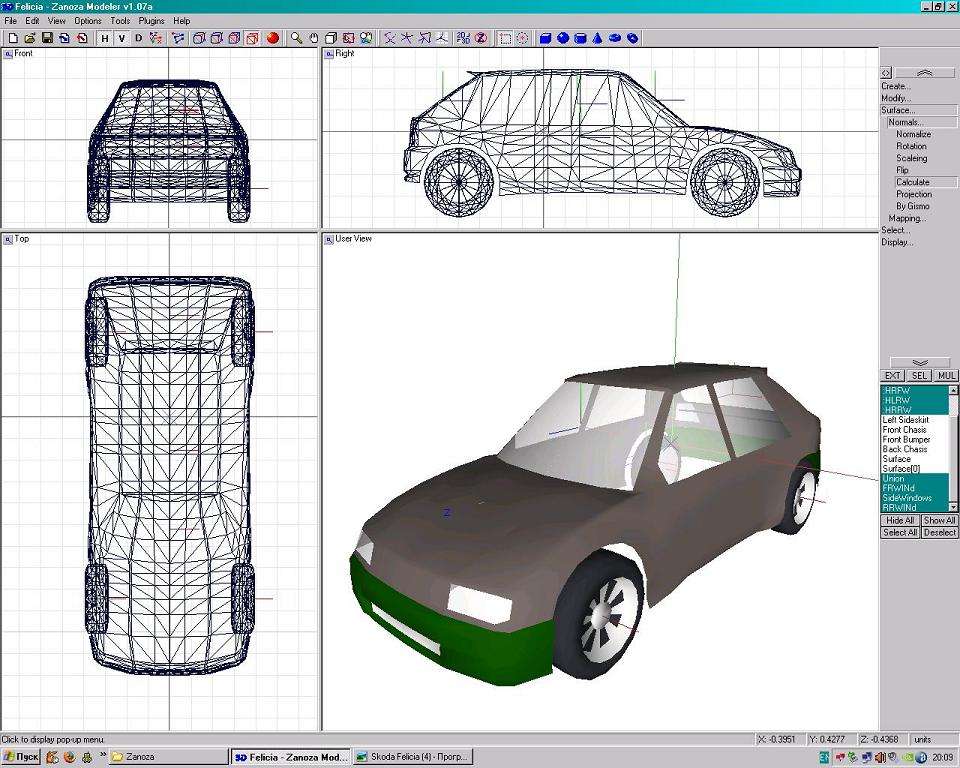Create a cylinder primitive from the toolbar

(x=580, y=38)
